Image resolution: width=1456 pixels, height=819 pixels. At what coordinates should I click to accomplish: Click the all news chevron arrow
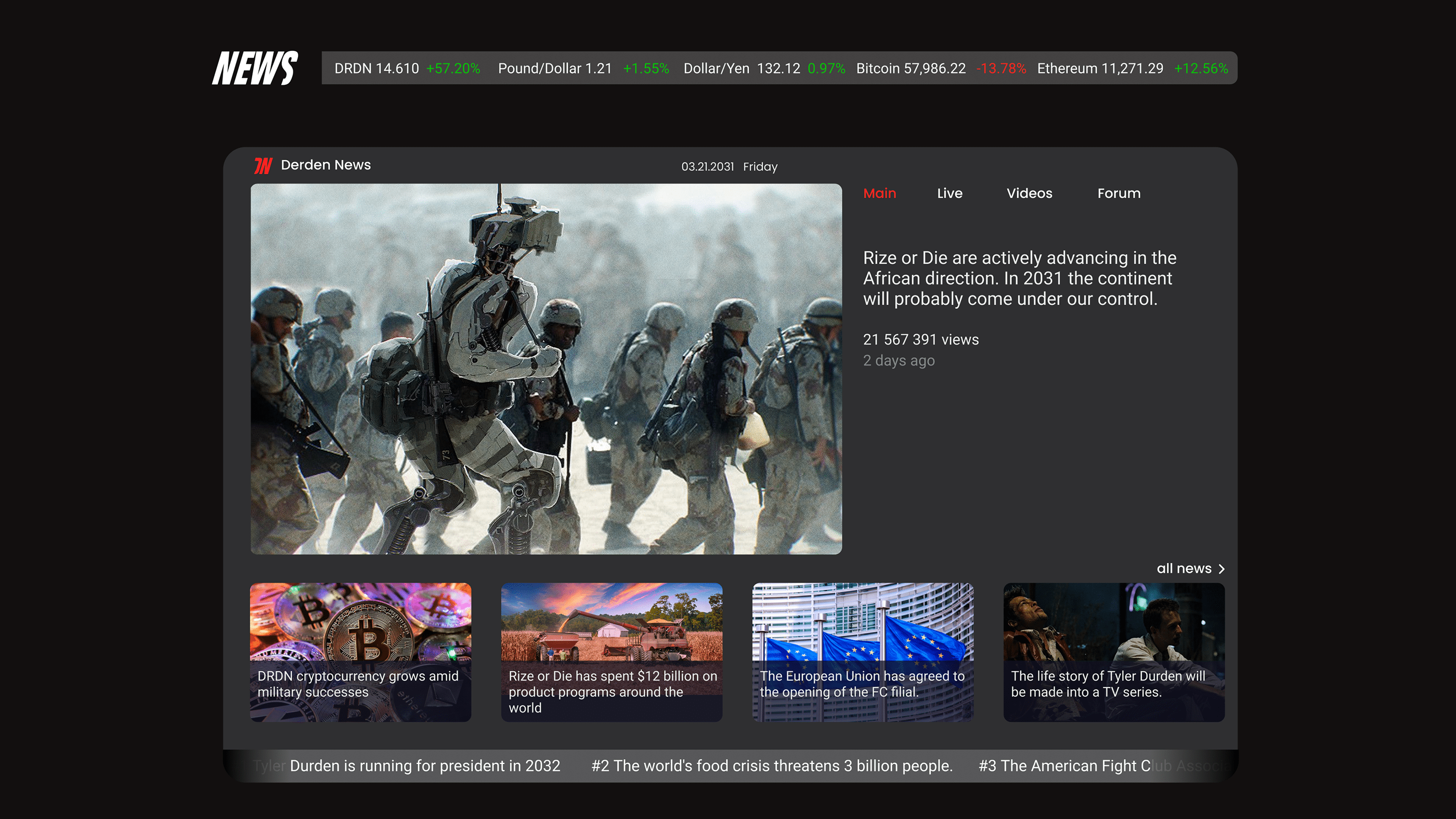click(x=1221, y=569)
